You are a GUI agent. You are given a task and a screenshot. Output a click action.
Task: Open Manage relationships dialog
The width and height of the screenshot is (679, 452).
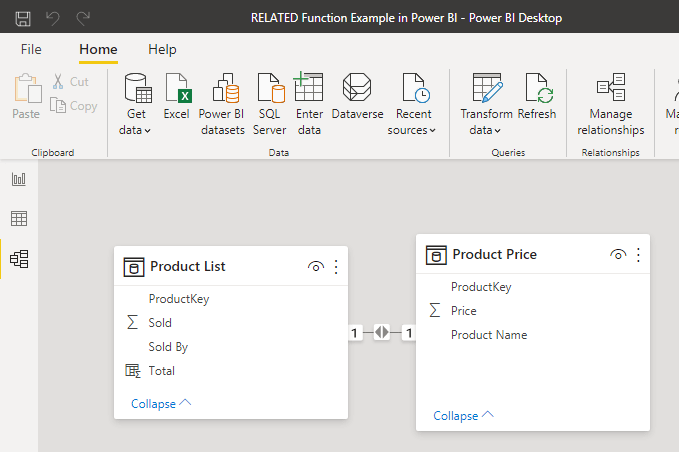tap(611, 104)
